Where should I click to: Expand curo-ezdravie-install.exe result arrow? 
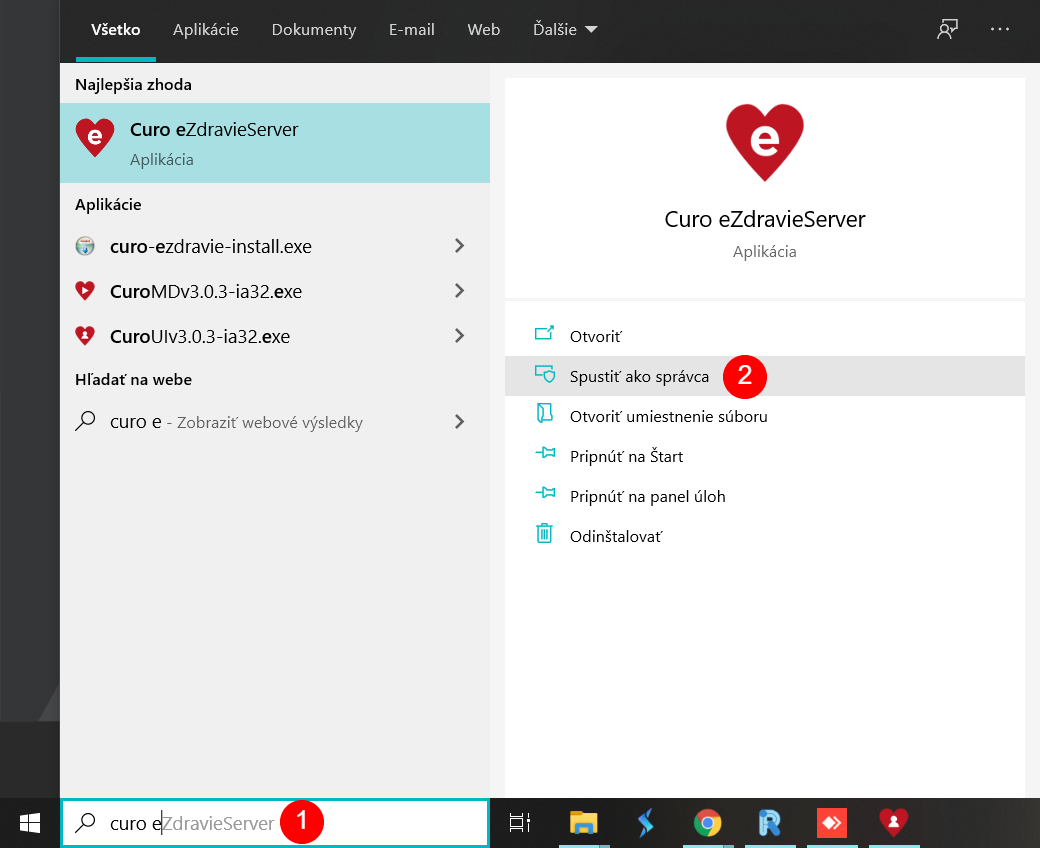[x=459, y=246]
